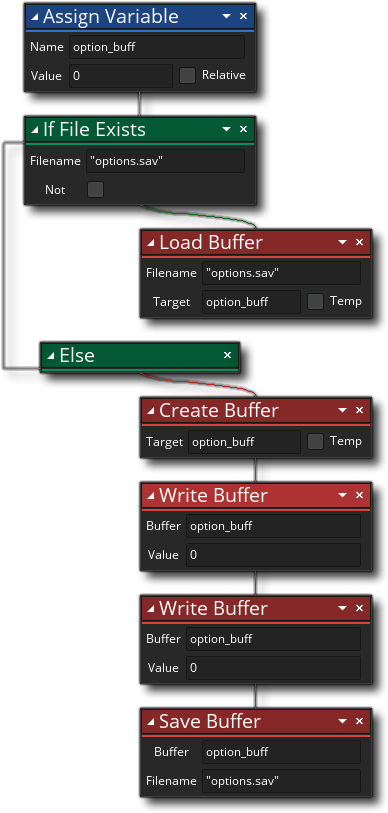The width and height of the screenshot is (388, 813).
Task: Collapse the Assign Variable block with triangle icon
Action: point(35,17)
